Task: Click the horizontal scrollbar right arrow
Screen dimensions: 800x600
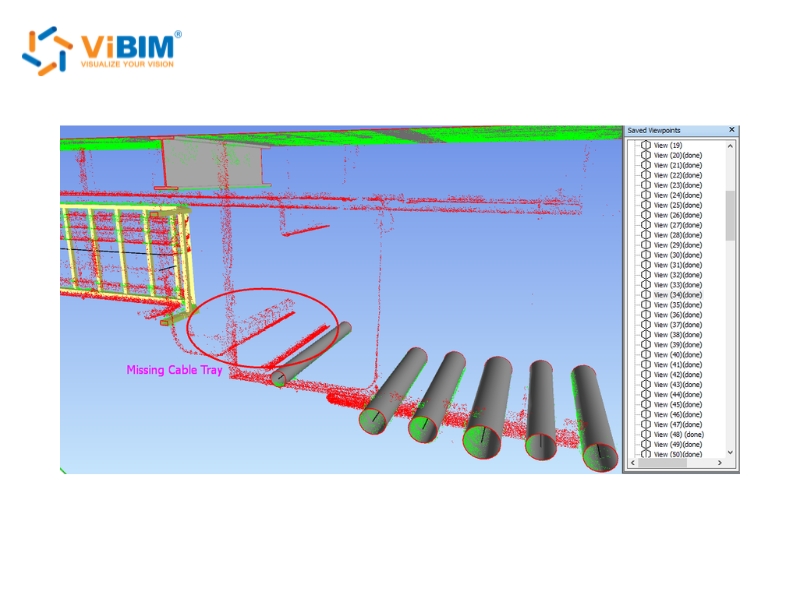Action: (x=720, y=463)
